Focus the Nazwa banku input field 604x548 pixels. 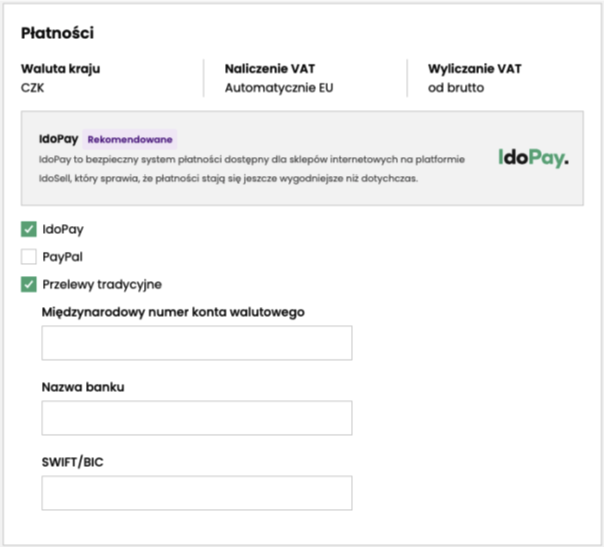[x=197, y=418]
